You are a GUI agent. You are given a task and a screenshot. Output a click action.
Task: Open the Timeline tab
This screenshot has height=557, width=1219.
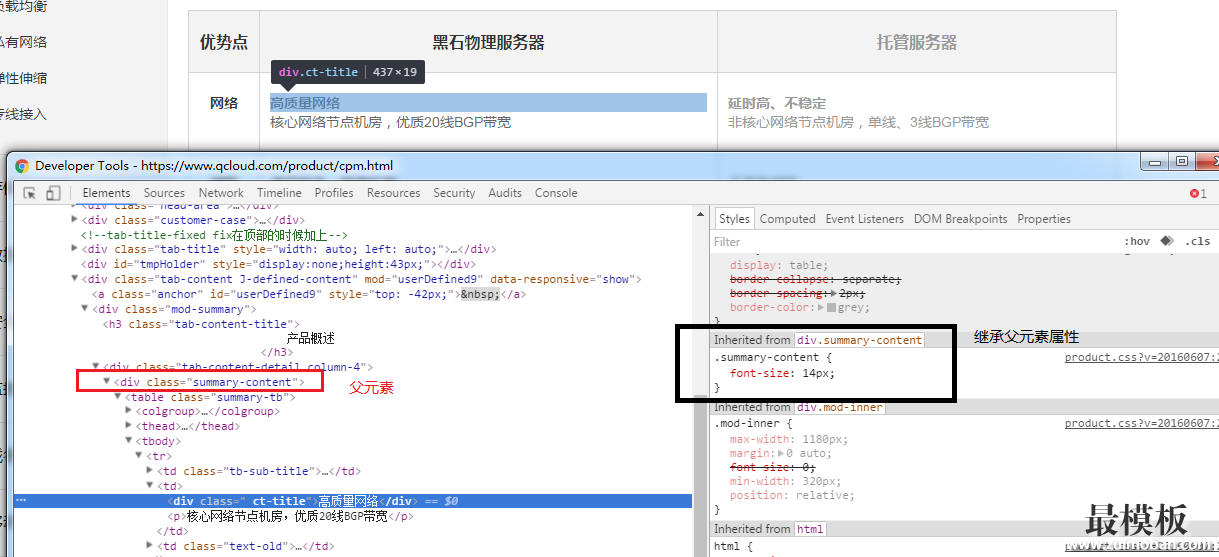point(279,193)
